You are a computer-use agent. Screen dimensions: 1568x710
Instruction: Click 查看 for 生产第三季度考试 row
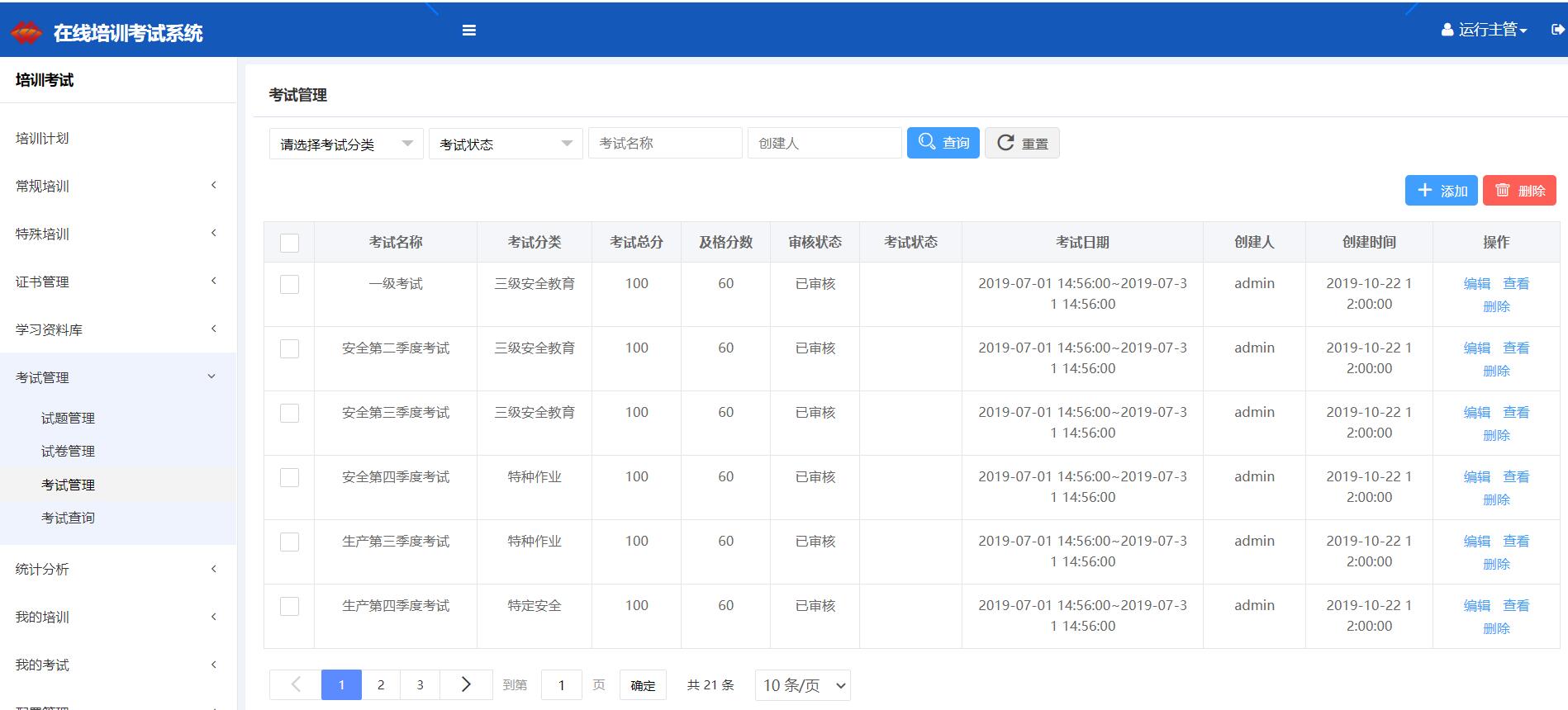[x=1516, y=542]
